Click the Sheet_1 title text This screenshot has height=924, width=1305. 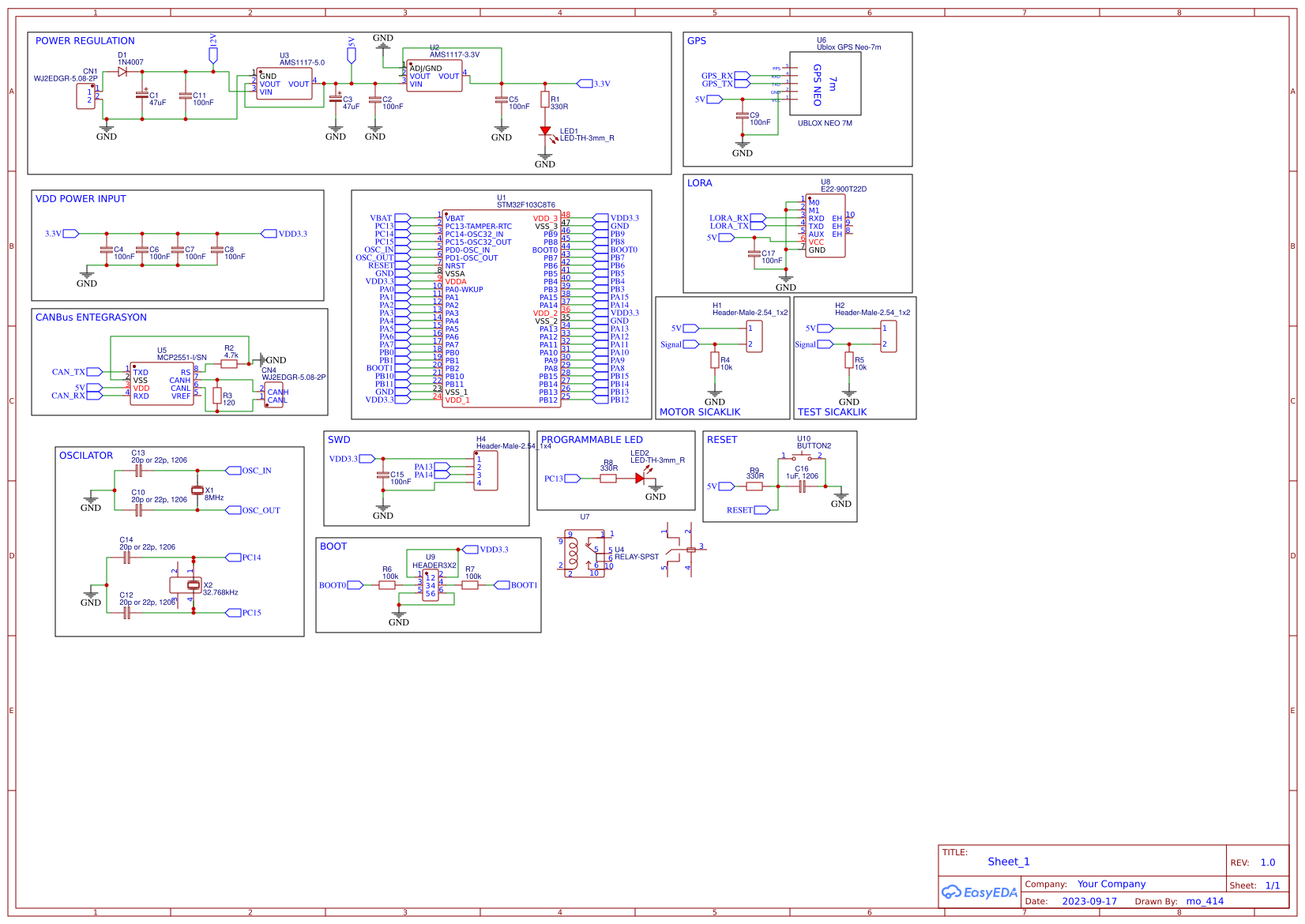coord(1008,861)
